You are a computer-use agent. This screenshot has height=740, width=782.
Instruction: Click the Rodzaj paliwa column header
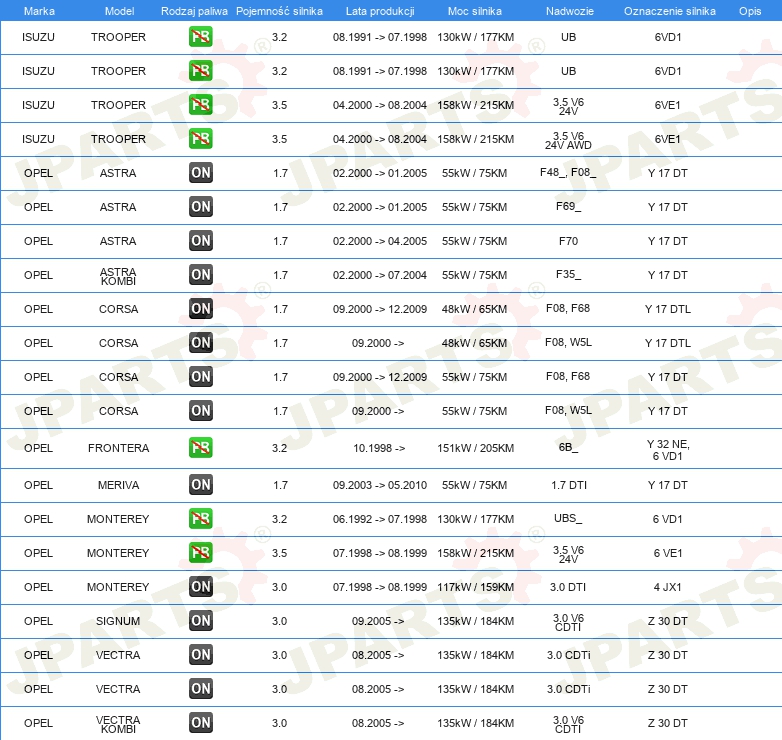(x=194, y=11)
